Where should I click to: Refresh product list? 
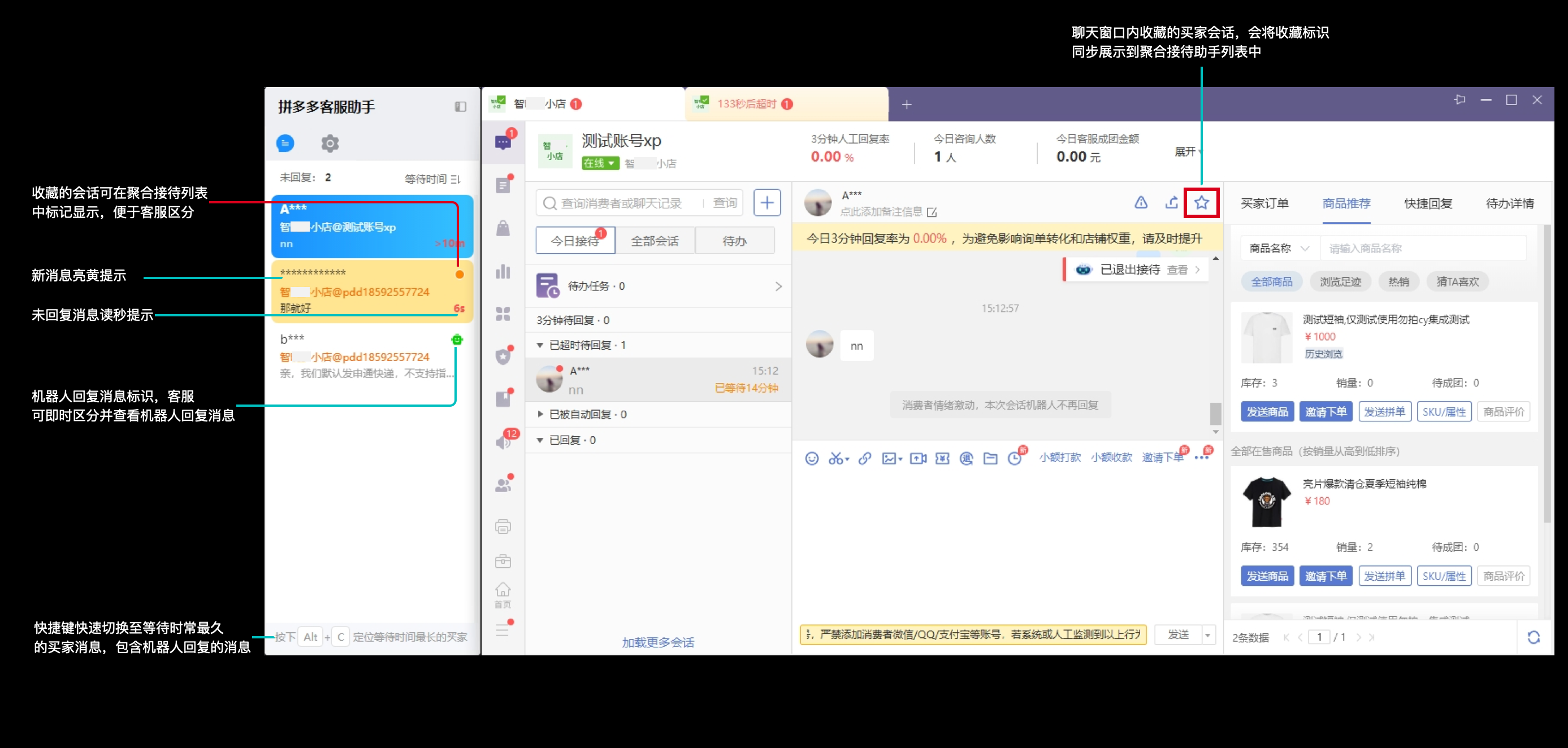[x=1534, y=637]
